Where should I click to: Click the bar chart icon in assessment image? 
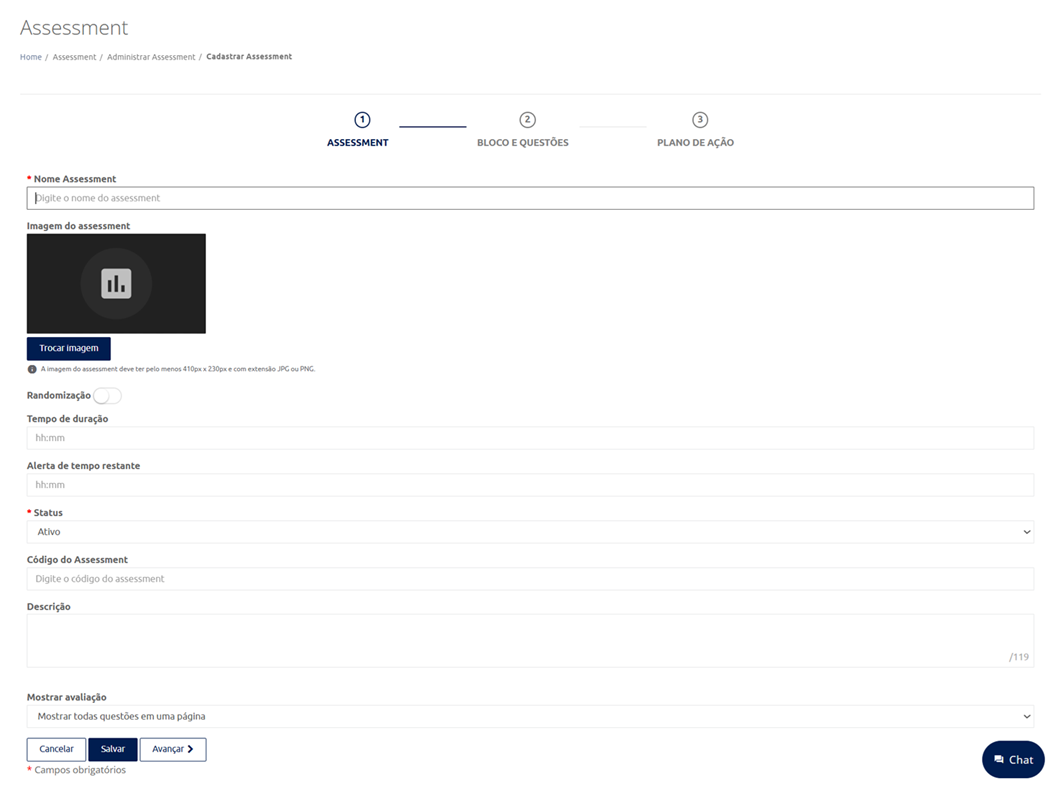[116, 283]
